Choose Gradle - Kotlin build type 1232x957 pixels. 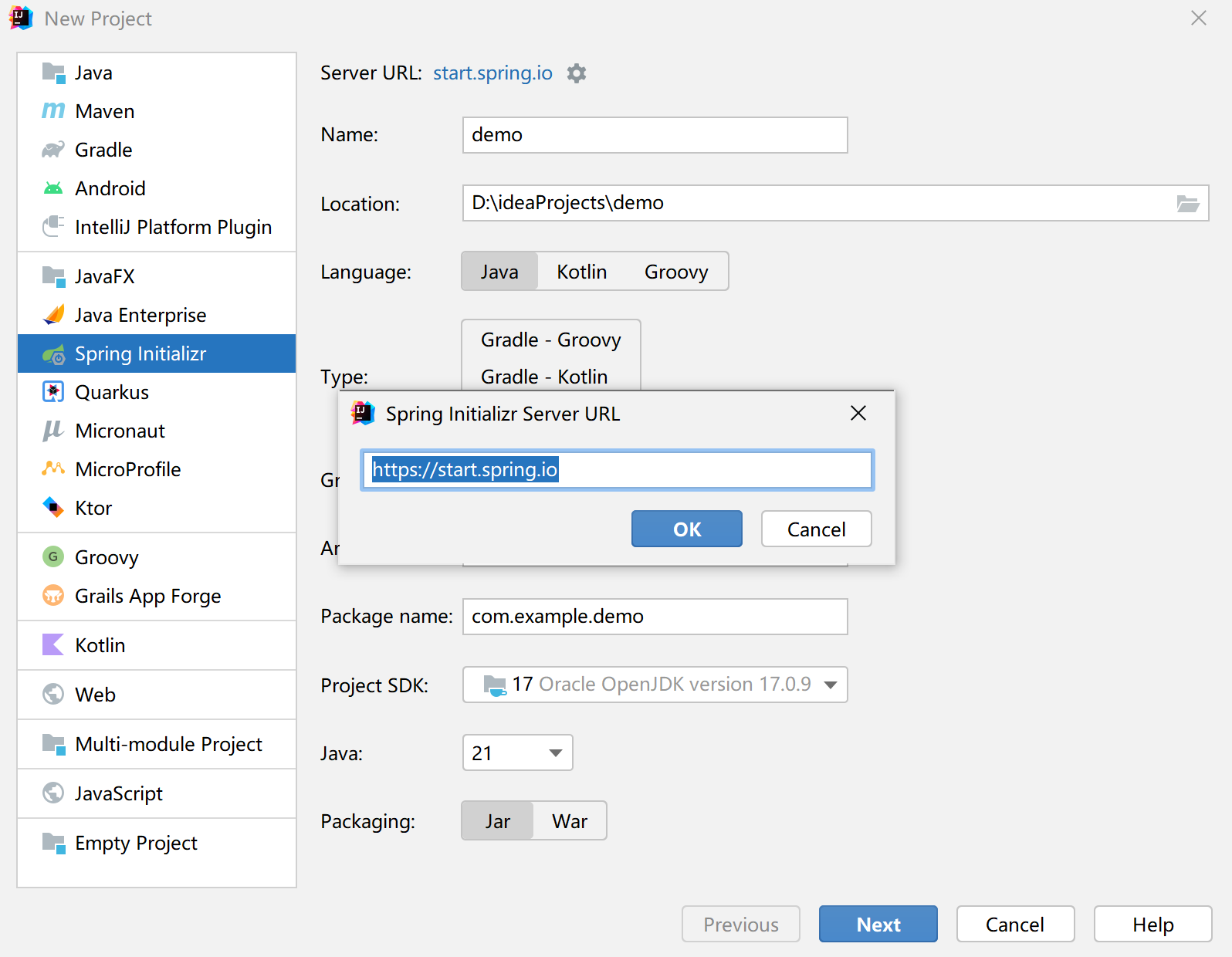544,377
